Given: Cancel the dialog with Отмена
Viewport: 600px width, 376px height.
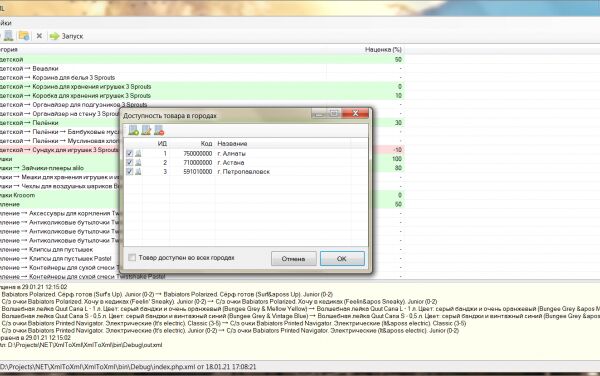Looking at the screenshot, I should [293, 259].
